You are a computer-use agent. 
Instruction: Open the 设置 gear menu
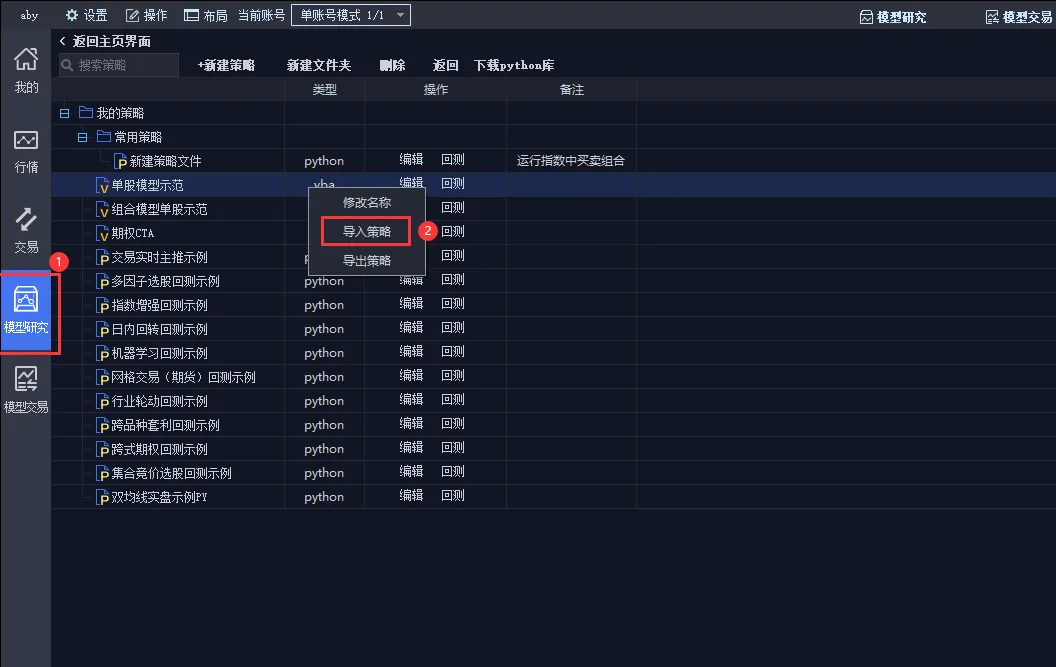coord(86,15)
